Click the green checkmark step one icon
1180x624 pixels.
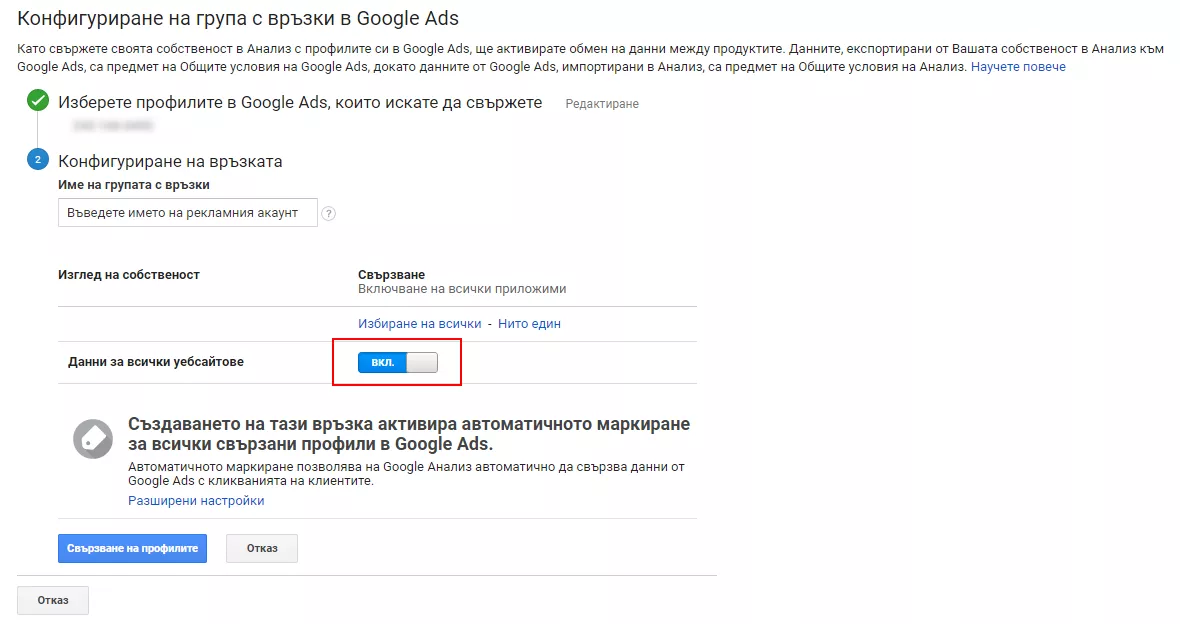pos(38,100)
